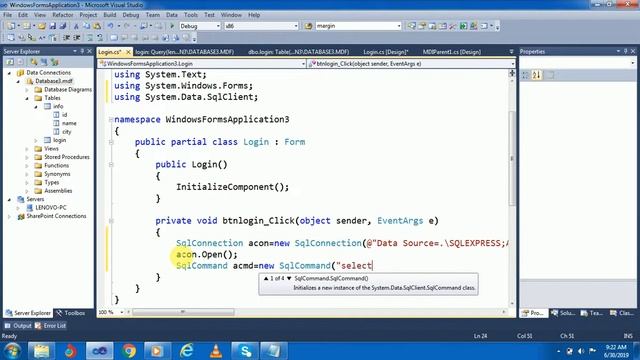Screen dimensions: 640x360
Task: Open the Error List tab
Action: point(50,326)
